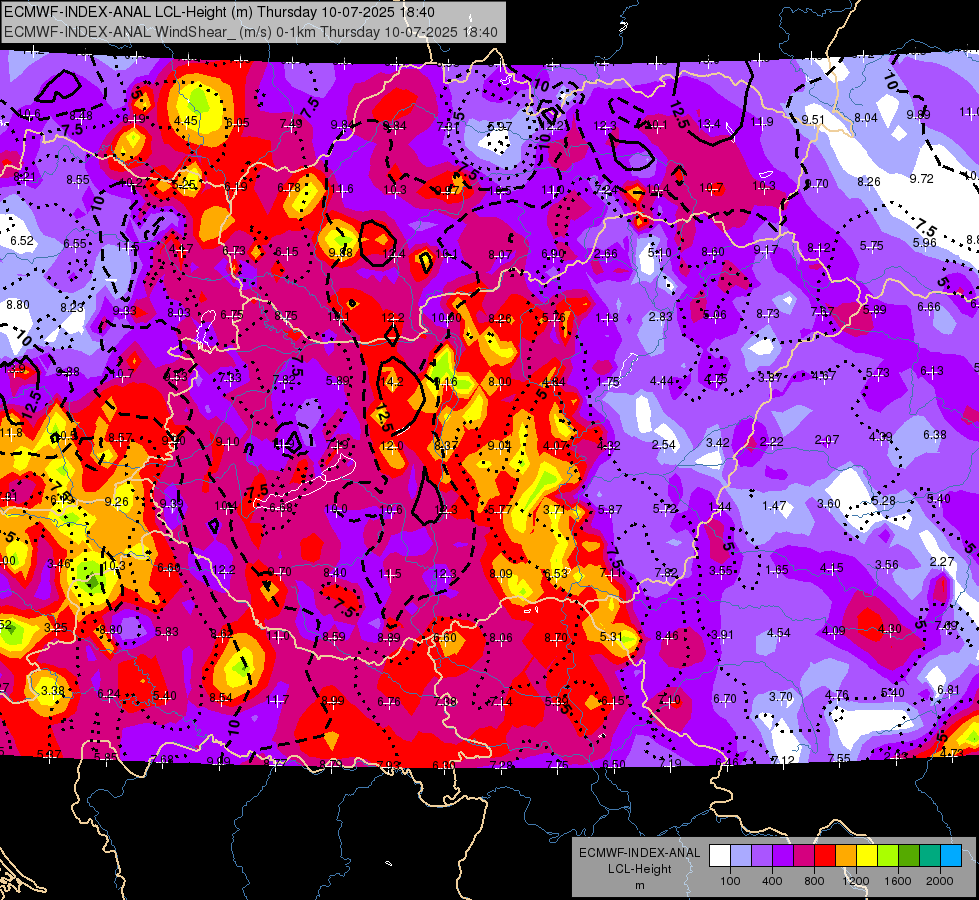This screenshot has width=979, height=900.
Task: Click the medium purple legend swatch left of 400
Action: click(x=762, y=855)
